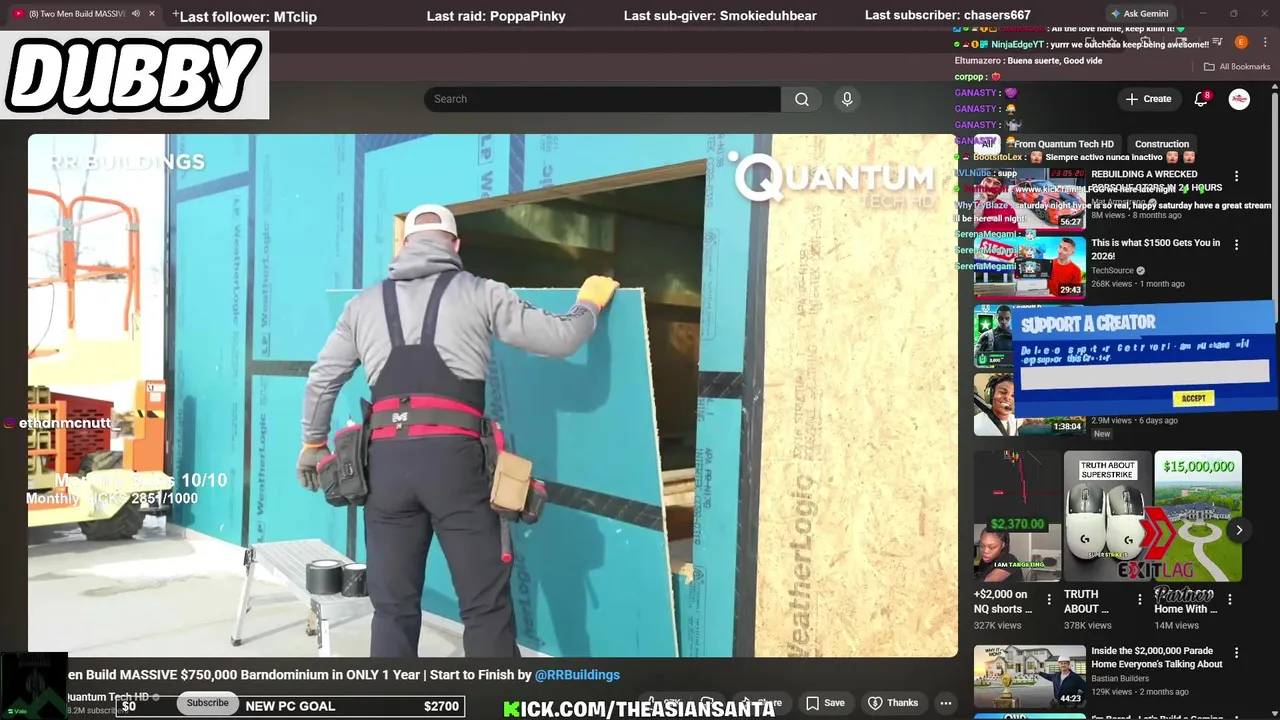Start voice search with the microphone icon

click(x=847, y=99)
